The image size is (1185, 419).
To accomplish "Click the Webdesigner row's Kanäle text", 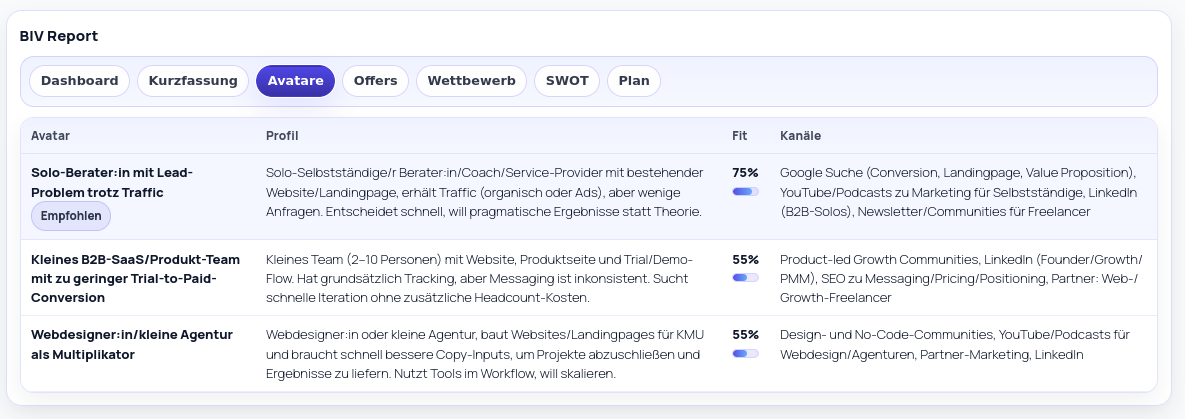I will [954, 344].
